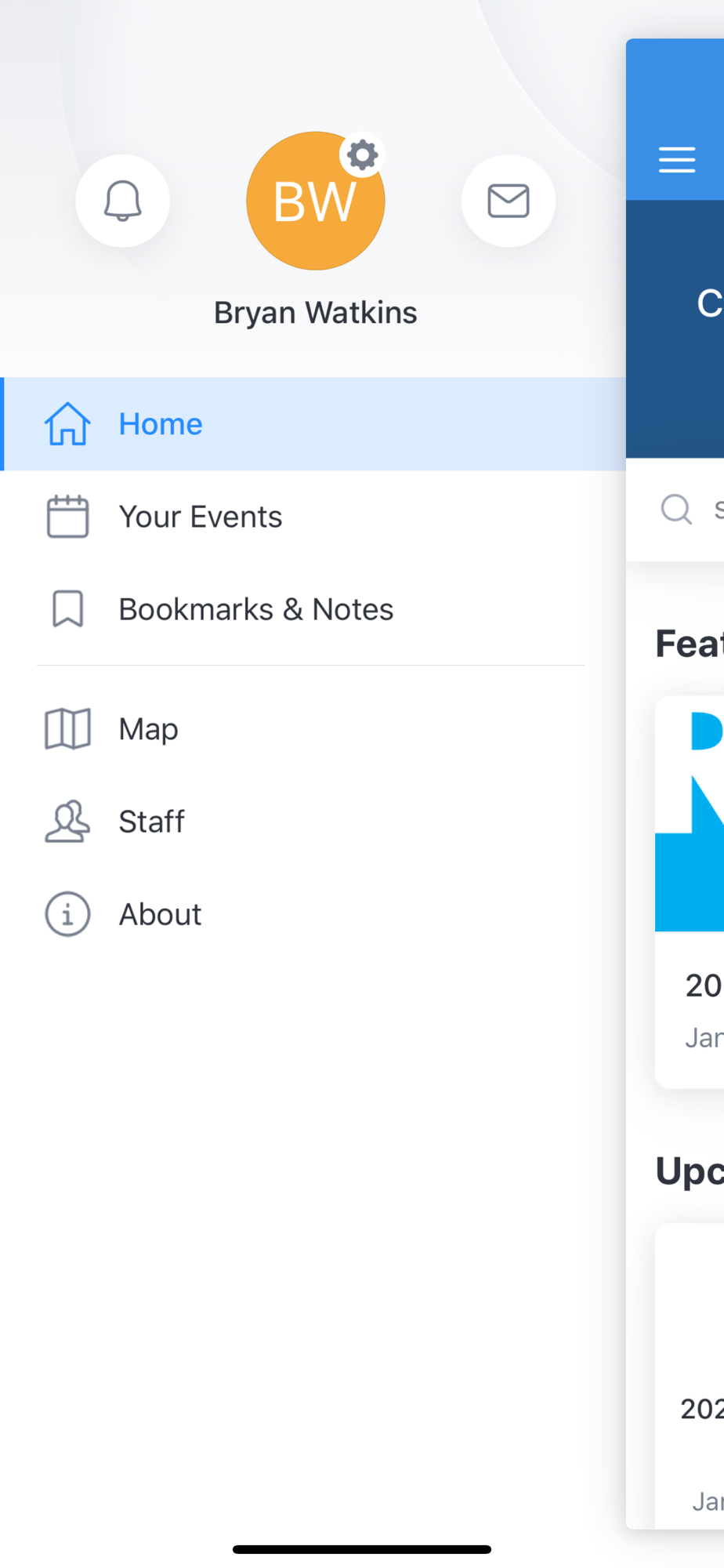Open Staff menu item
The height and width of the screenshot is (1568, 724).
tap(313, 822)
